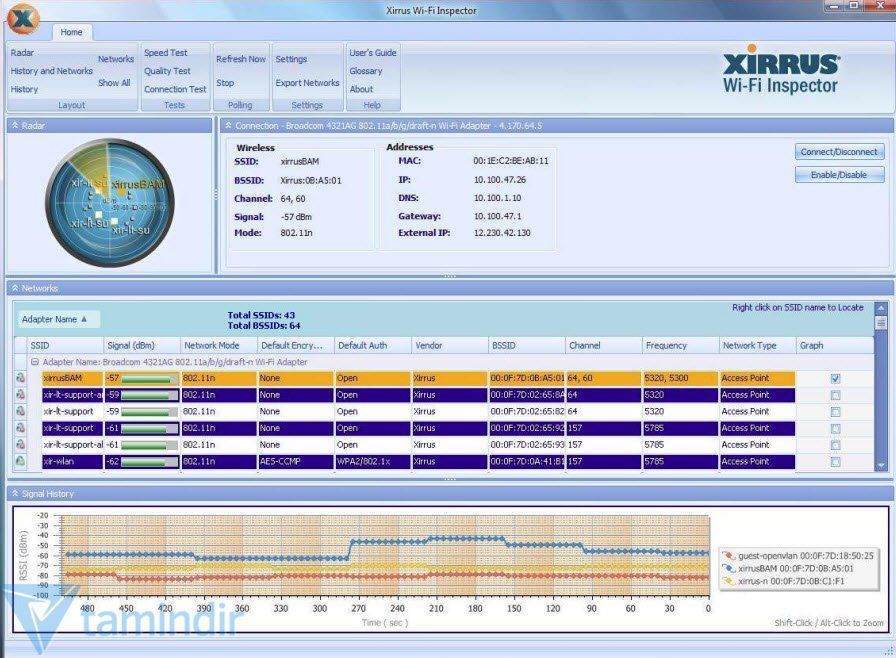Image resolution: width=896 pixels, height=658 pixels.
Task: Click the signal strength bar for xir-wlan
Action: (149, 462)
